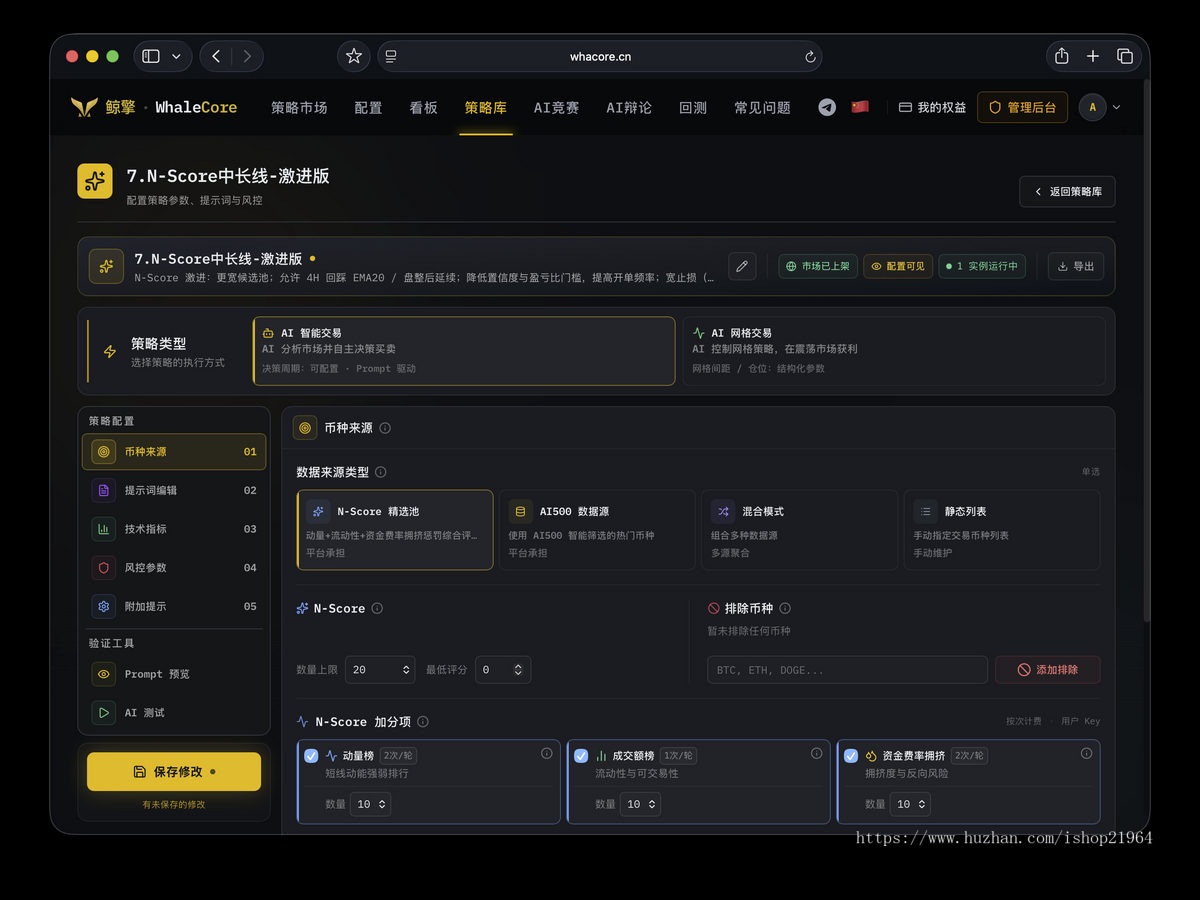Viewport: 1200px width, 900px height.
Task: Click info icon beside 币种来源 heading
Action: 385,428
